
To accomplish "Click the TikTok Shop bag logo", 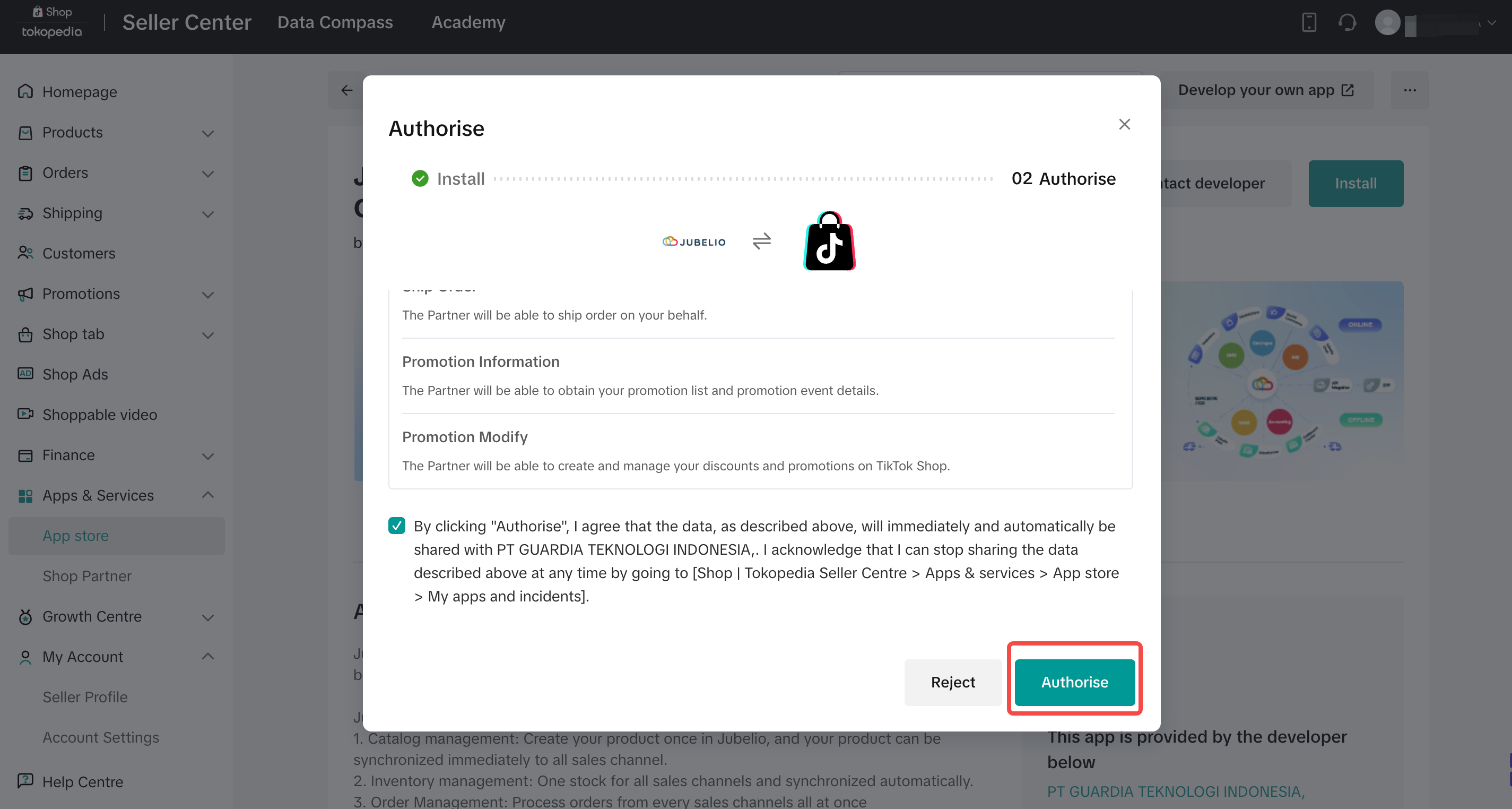I will pyautogui.click(x=829, y=241).
